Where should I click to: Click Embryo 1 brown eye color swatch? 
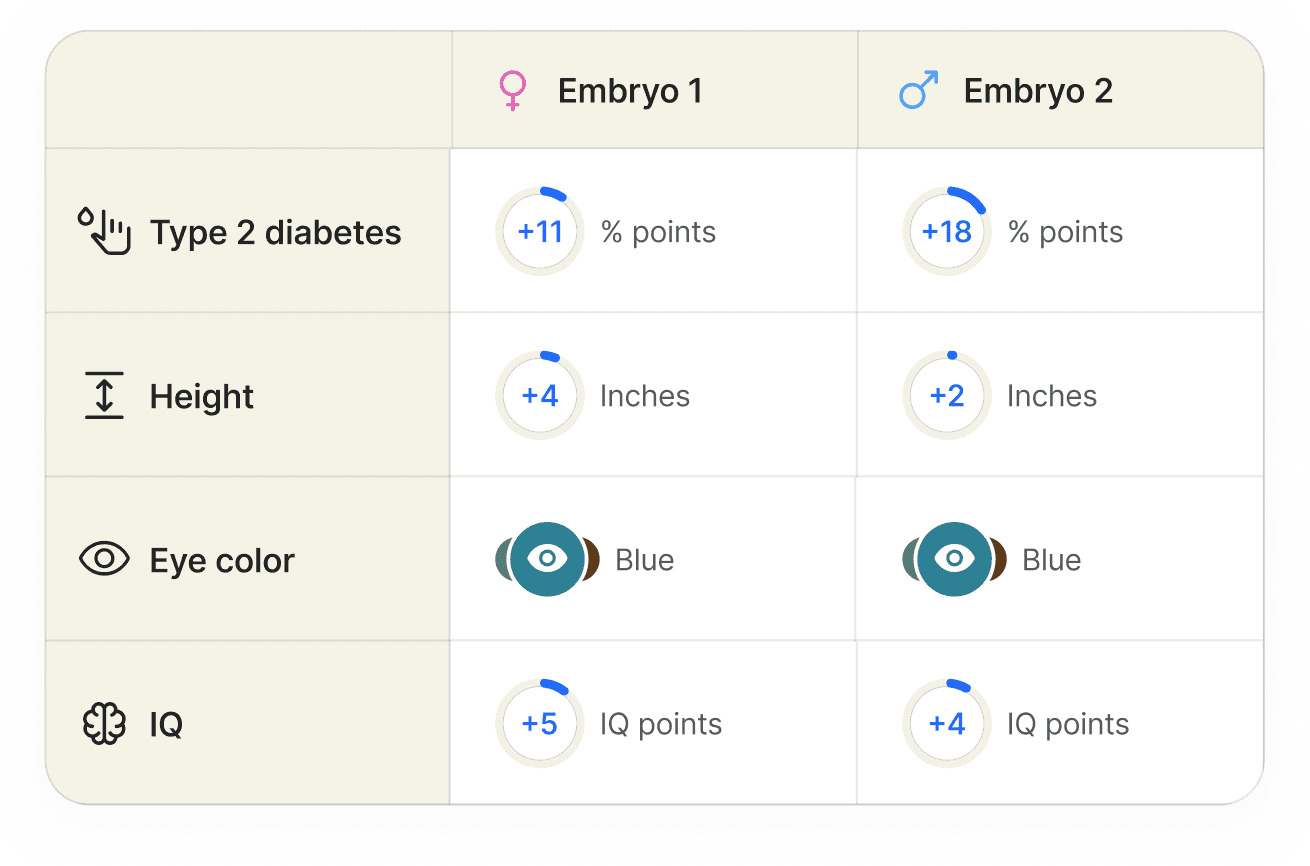click(592, 559)
